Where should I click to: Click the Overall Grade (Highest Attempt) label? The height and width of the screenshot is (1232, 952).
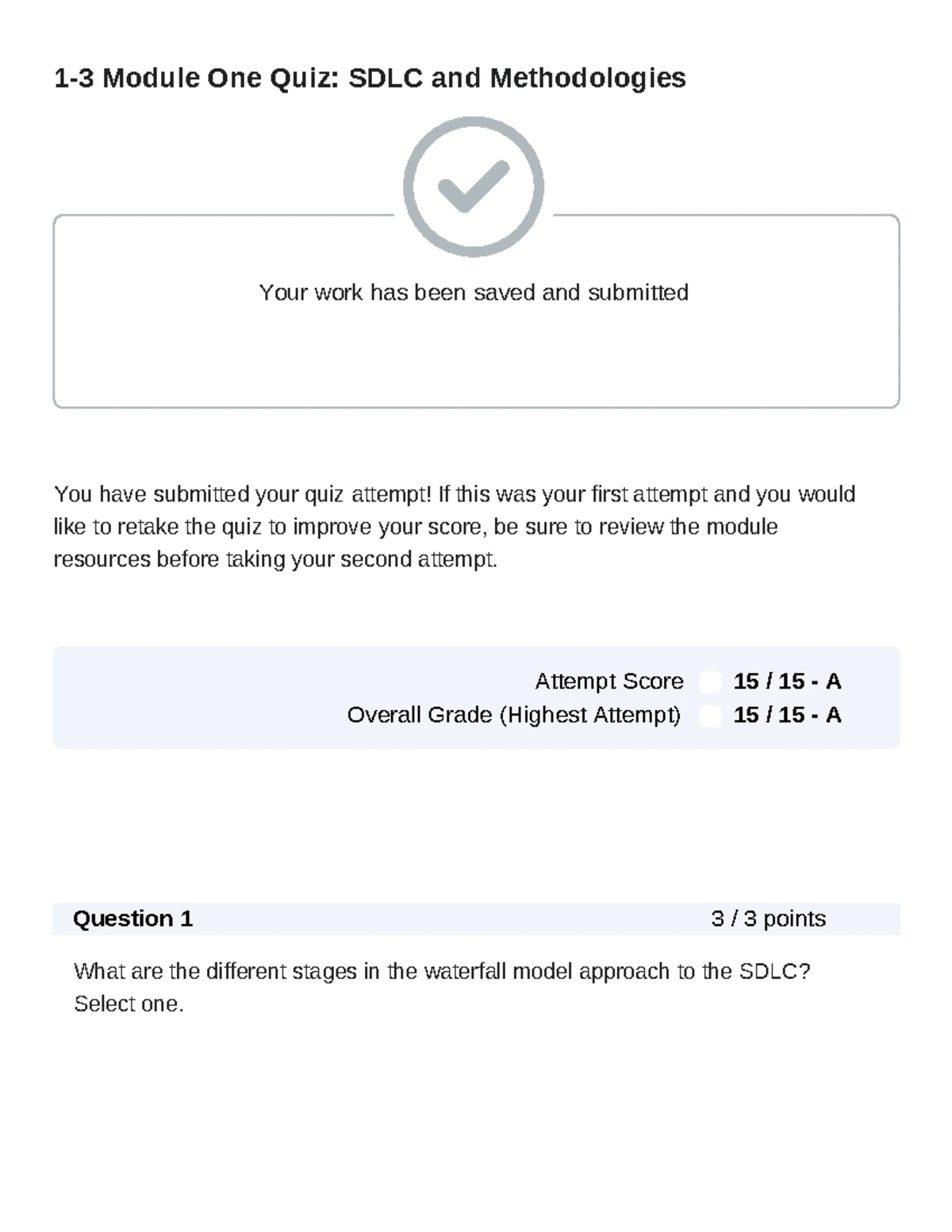coord(514,716)
